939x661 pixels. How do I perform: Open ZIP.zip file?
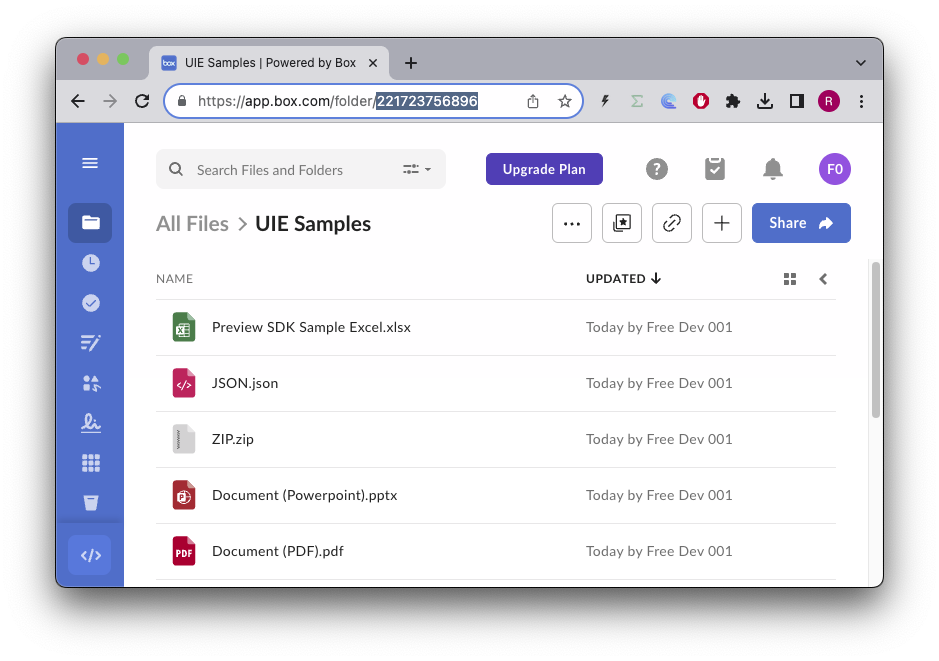coord(233,439)
